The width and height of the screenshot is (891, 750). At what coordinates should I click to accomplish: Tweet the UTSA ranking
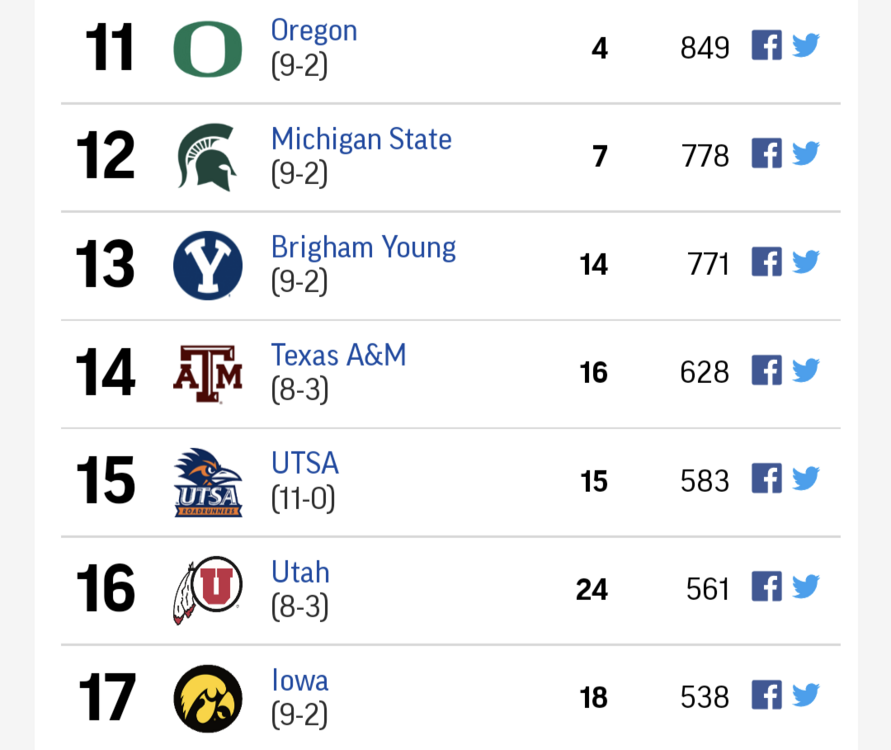point(805,478)
